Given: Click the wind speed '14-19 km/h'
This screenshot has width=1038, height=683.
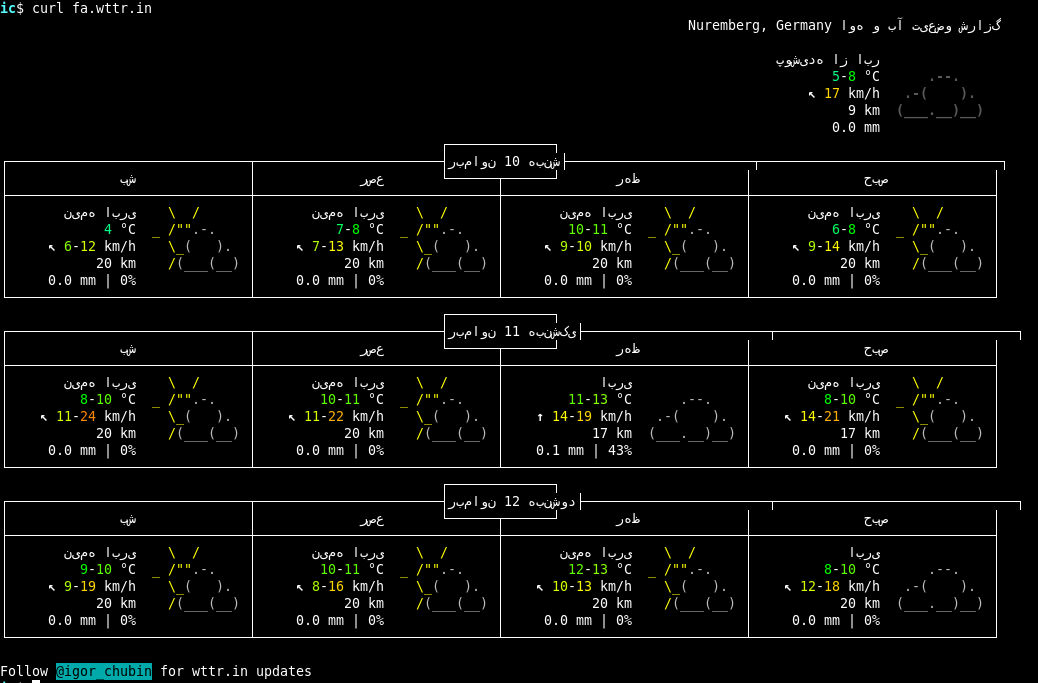Looking at the screenshot, I should point(592,417).
